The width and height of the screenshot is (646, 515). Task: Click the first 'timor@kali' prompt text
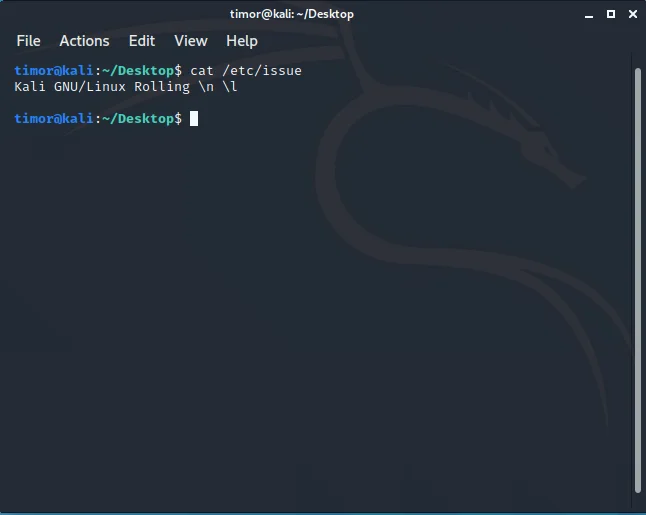pyautogui.click(x=54, y=70)
